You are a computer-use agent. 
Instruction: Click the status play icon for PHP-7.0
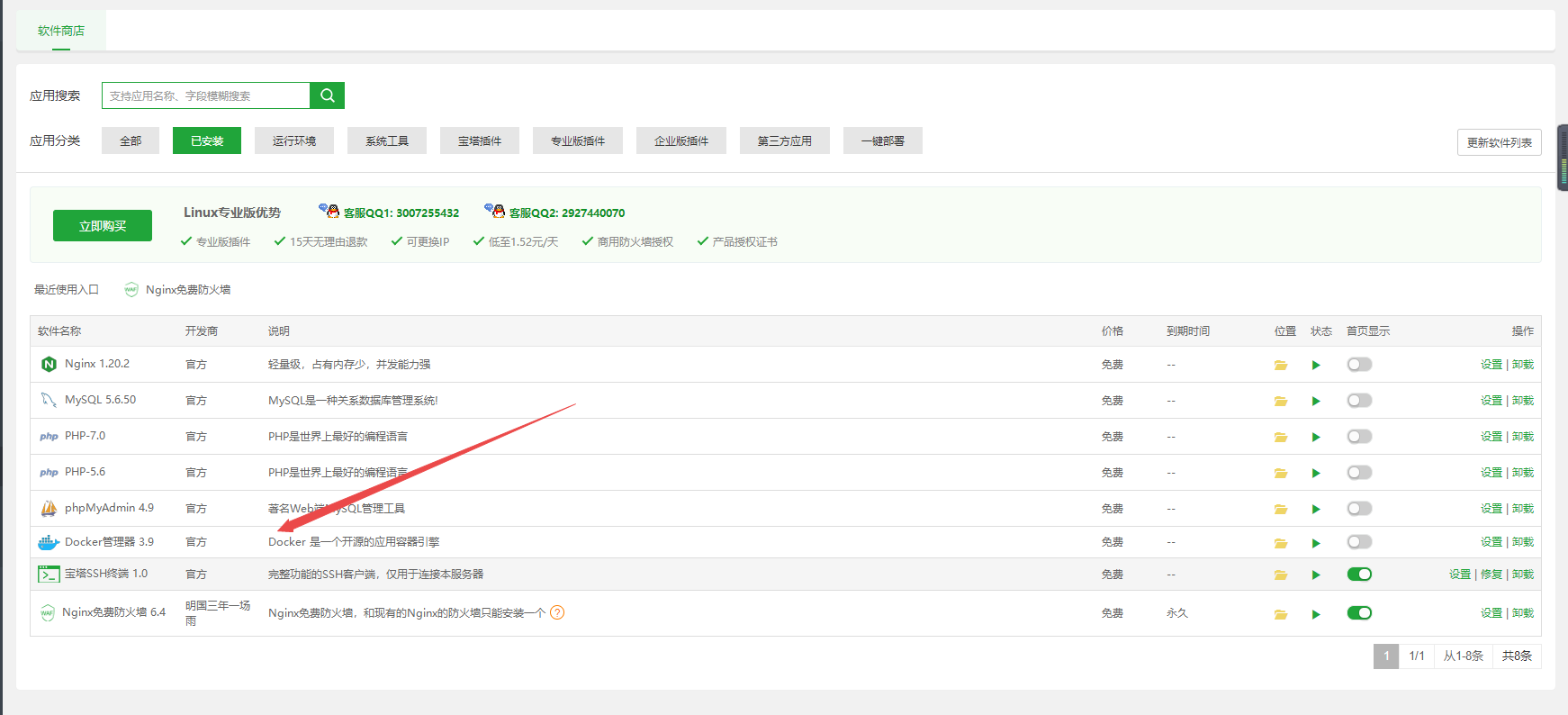tap(1316, 437)
